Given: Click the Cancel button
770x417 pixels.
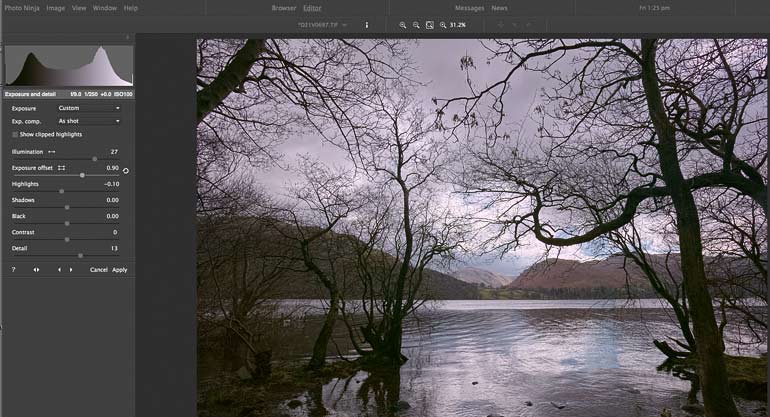Looking at the screenshot, I should tap(99, 270).
